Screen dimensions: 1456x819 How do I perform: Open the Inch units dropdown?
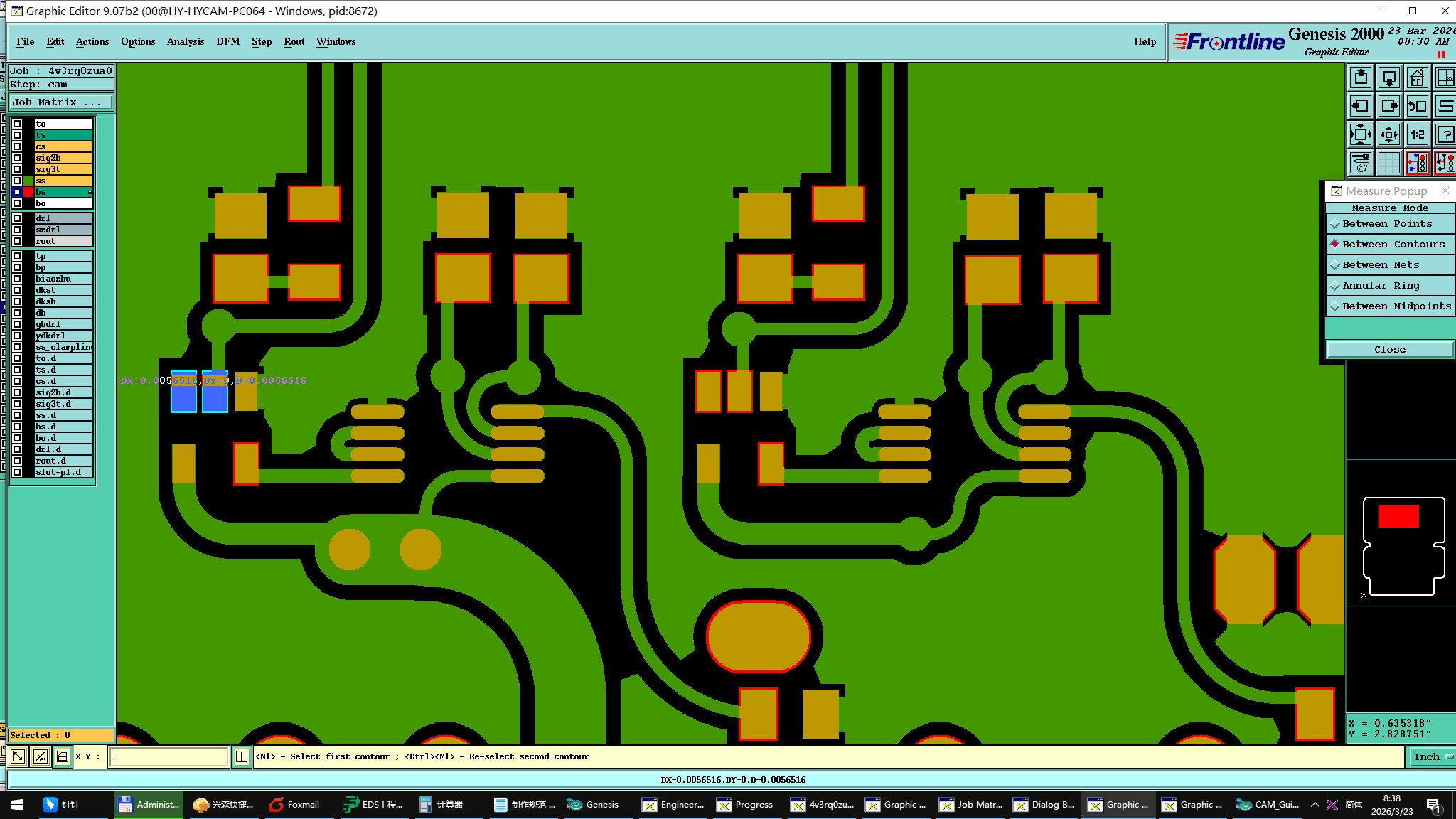pyautogui.click(x=1432, y=756)
